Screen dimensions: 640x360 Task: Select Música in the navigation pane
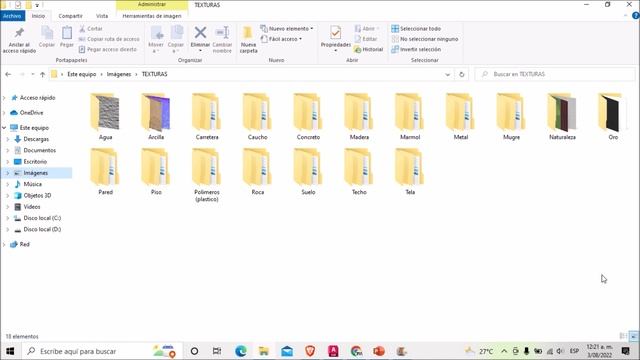click(x=32, y=184)
